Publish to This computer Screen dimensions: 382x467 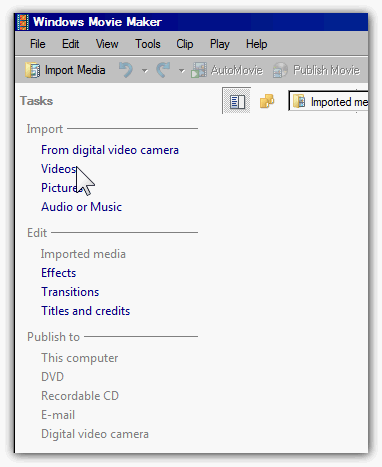tap(80, 358)
